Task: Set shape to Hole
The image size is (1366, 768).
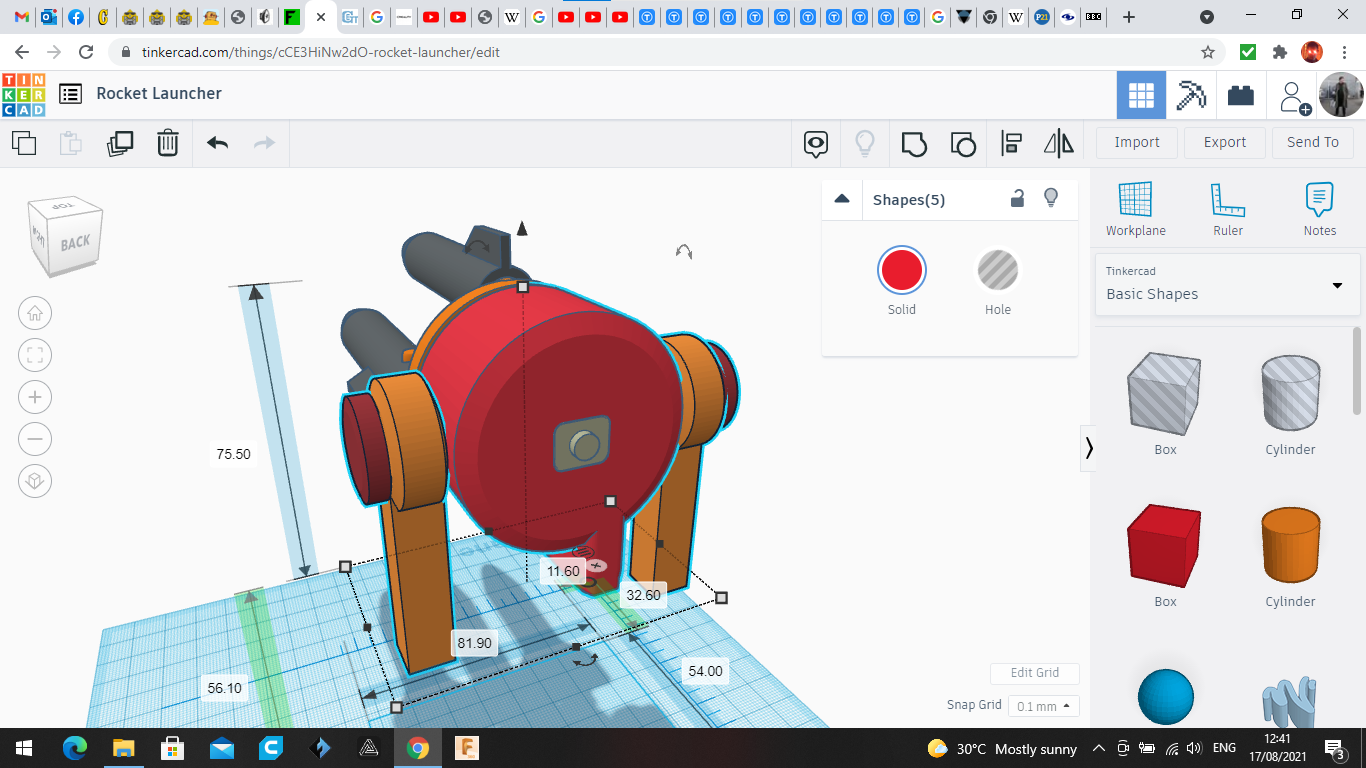Action: [997, 271]
